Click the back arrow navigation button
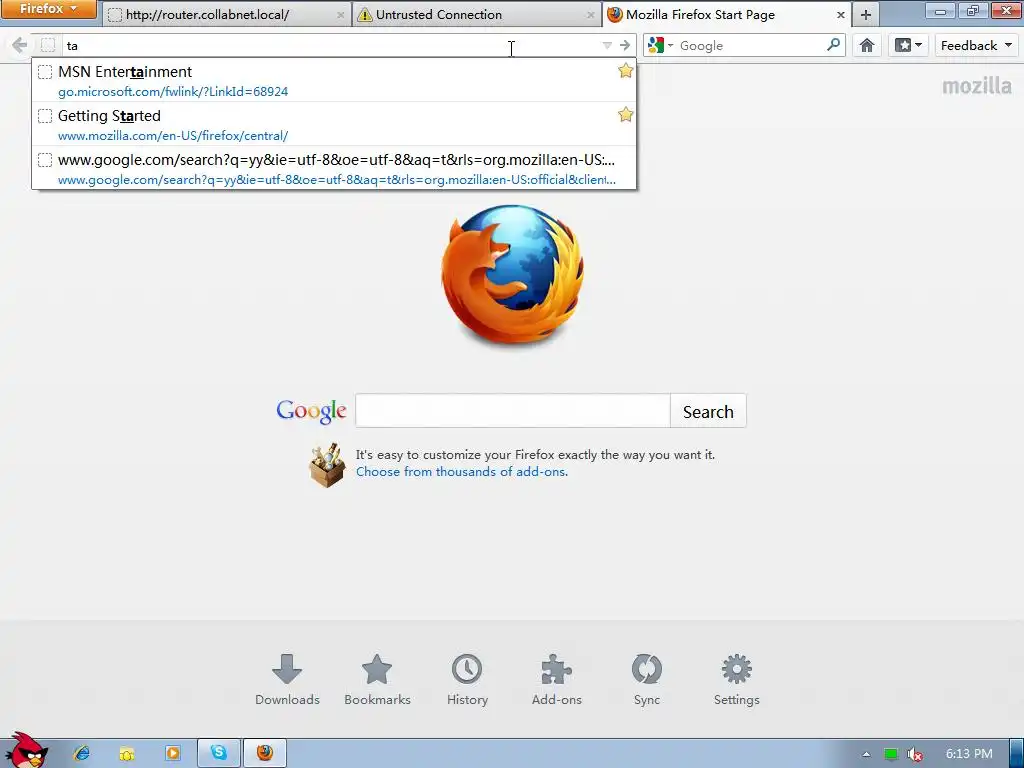The image size is (1024, 768). 20,45
